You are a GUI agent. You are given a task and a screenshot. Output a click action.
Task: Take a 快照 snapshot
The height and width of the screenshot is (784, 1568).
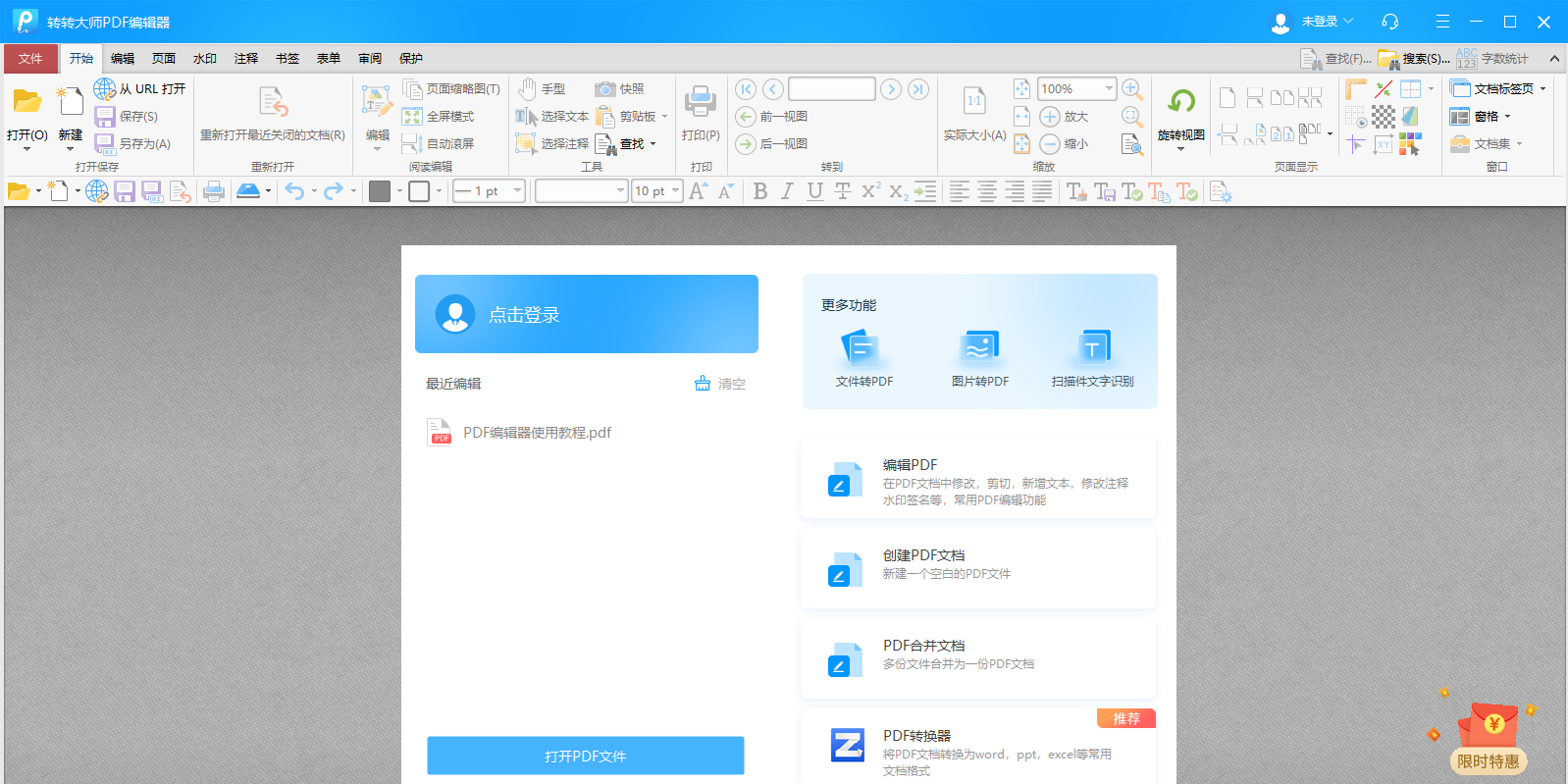(619, 89)
